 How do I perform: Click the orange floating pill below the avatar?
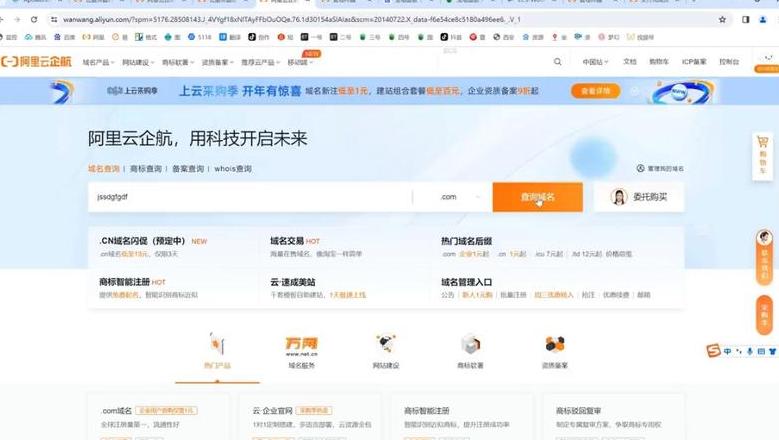click(764, 315)
